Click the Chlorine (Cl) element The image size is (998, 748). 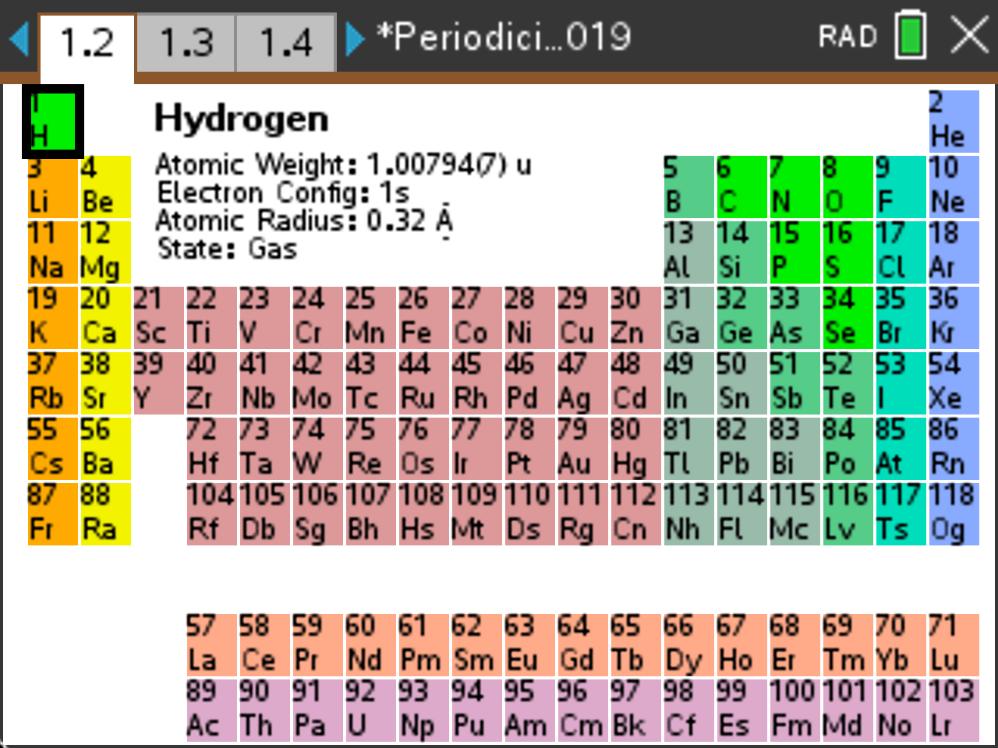[899, 251]
